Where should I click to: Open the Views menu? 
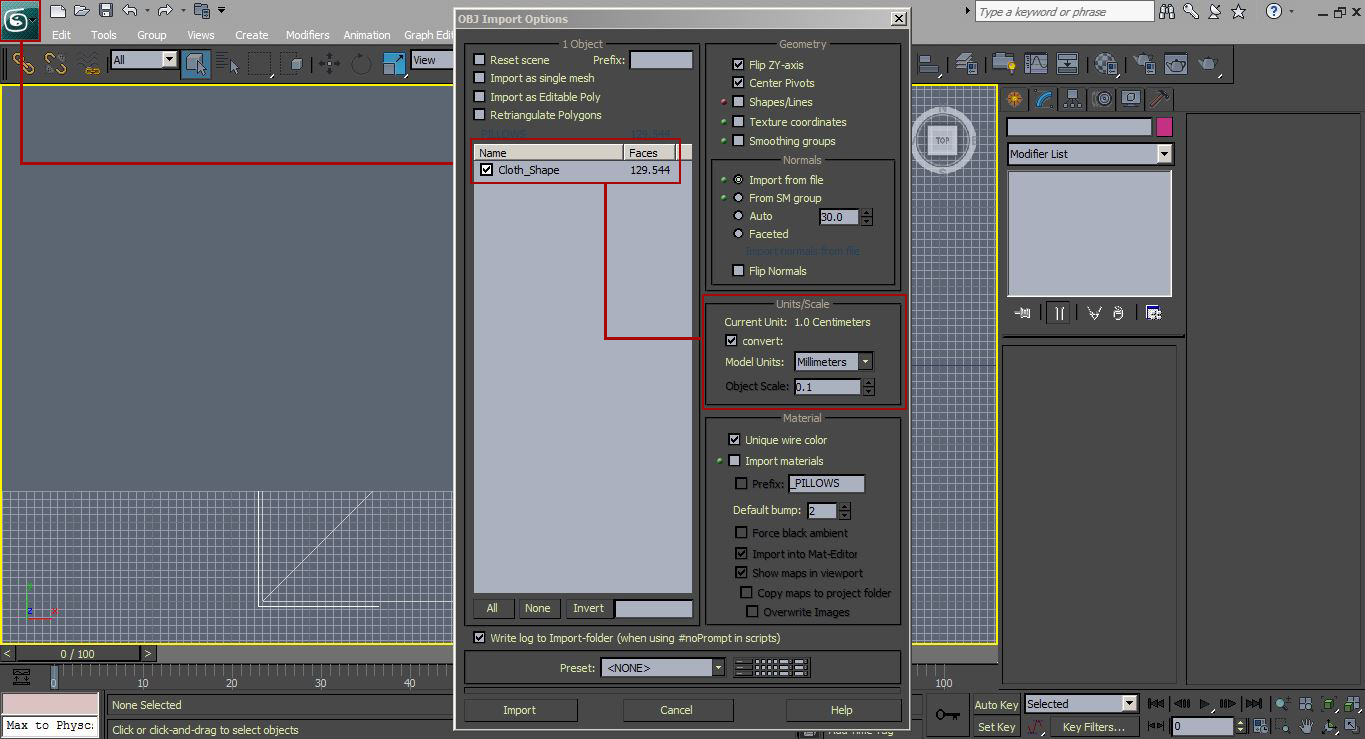pos(201,35)
